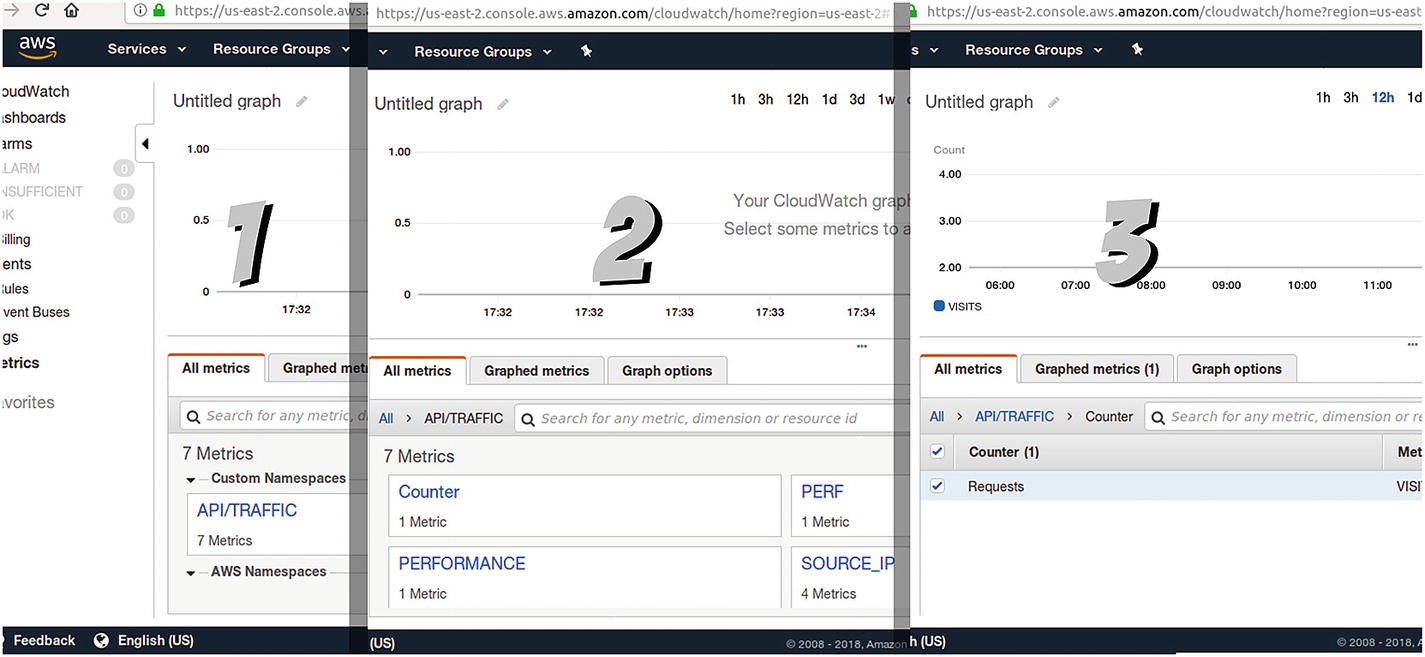This screenshot has height=657, width=1425.
Task: Click the pencil icon beside Untitled graph in panel 2
Action: pyautogui.click(x=503, y=104)
